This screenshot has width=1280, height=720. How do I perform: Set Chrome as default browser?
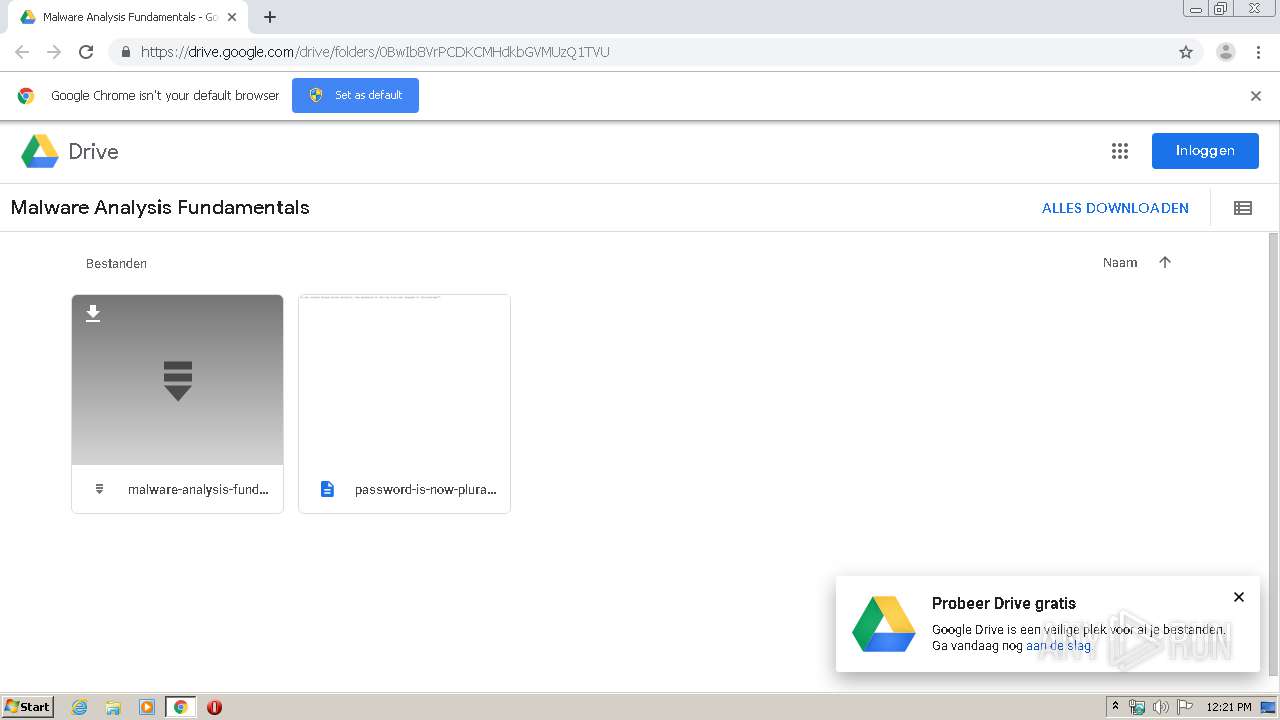[x=355, y=95]
